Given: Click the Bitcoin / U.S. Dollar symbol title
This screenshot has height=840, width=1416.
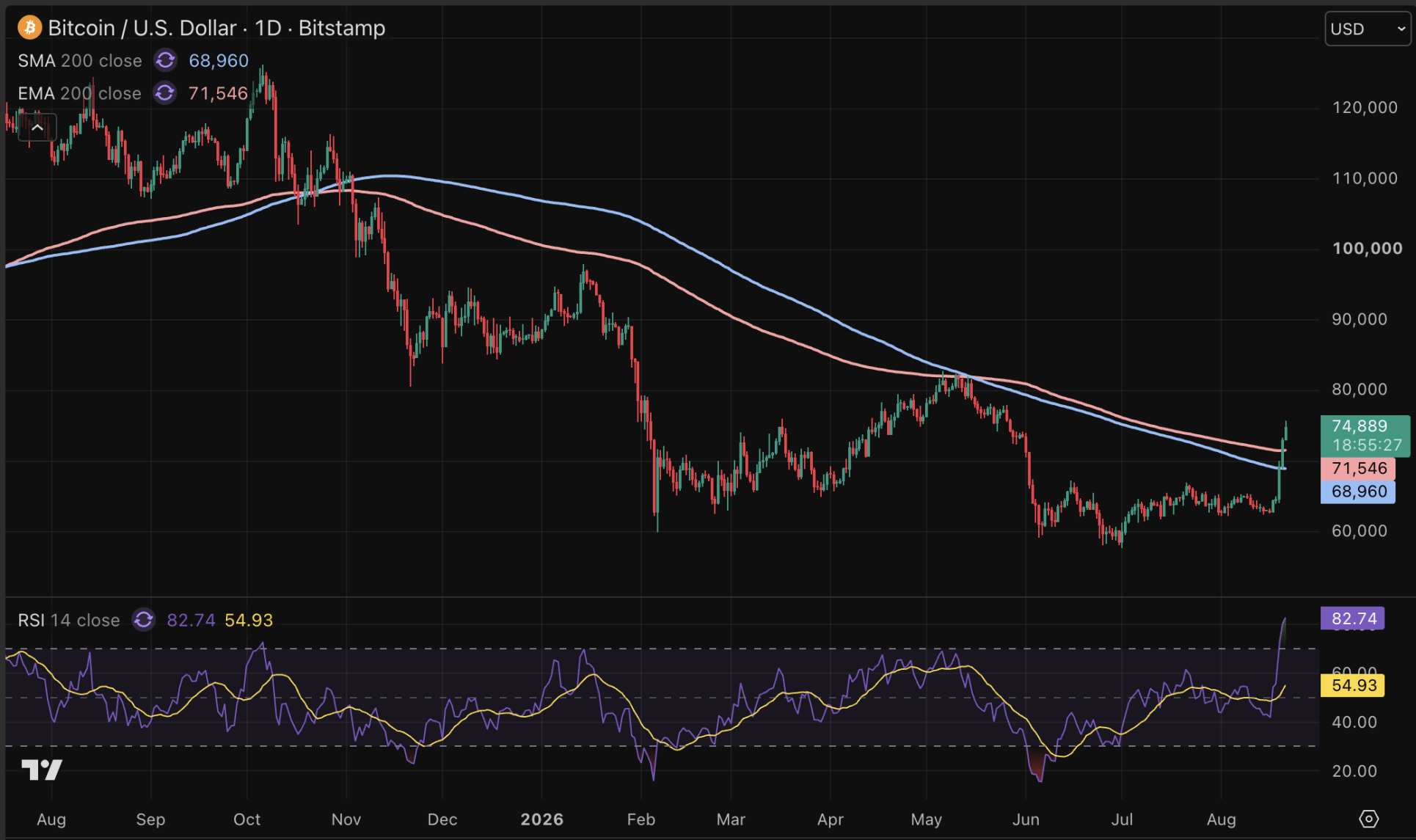Looking at the screenshot, I should [216, 28].
